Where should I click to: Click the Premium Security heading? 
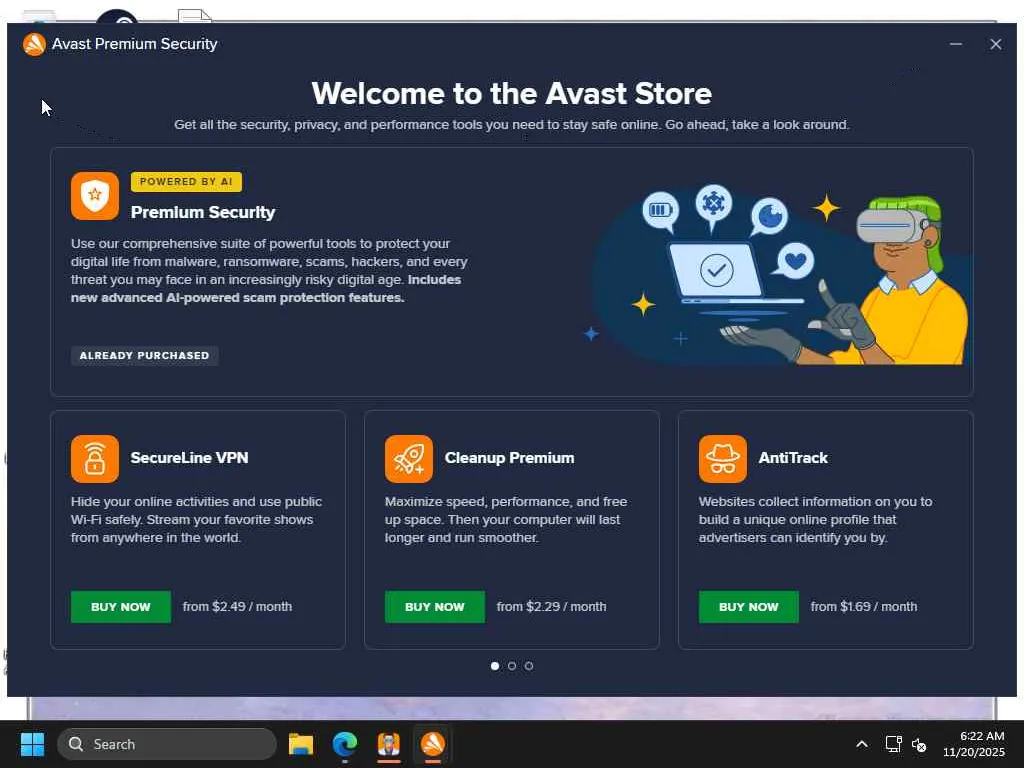[x=203, y=212]
